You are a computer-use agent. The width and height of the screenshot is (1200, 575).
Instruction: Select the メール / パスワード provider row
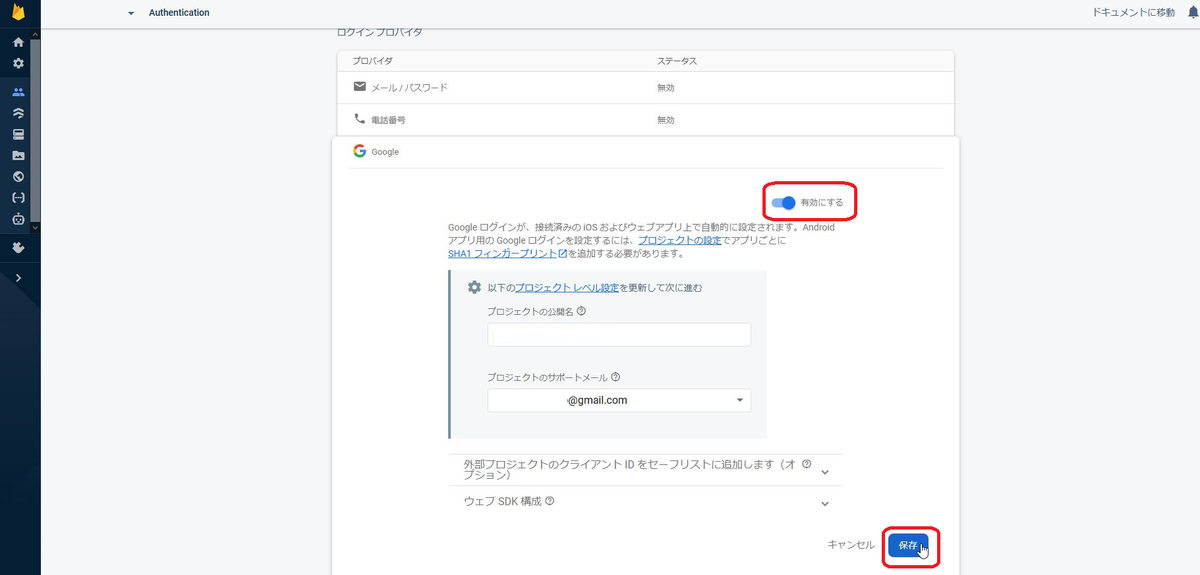pyautogui.click(x=645, y=88)
